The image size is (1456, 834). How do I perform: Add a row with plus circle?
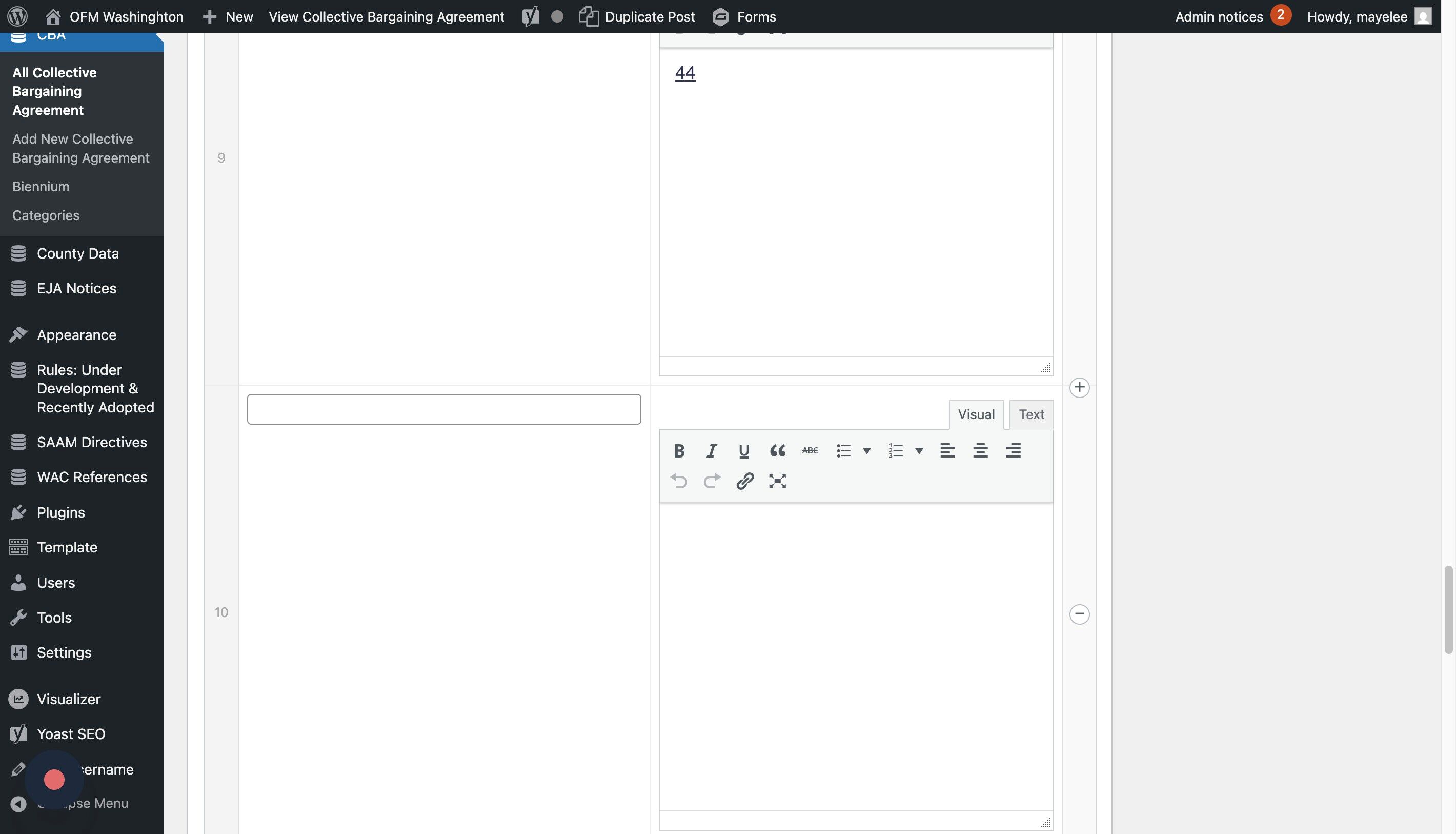pyautogui.click(x=1079, y=387)
